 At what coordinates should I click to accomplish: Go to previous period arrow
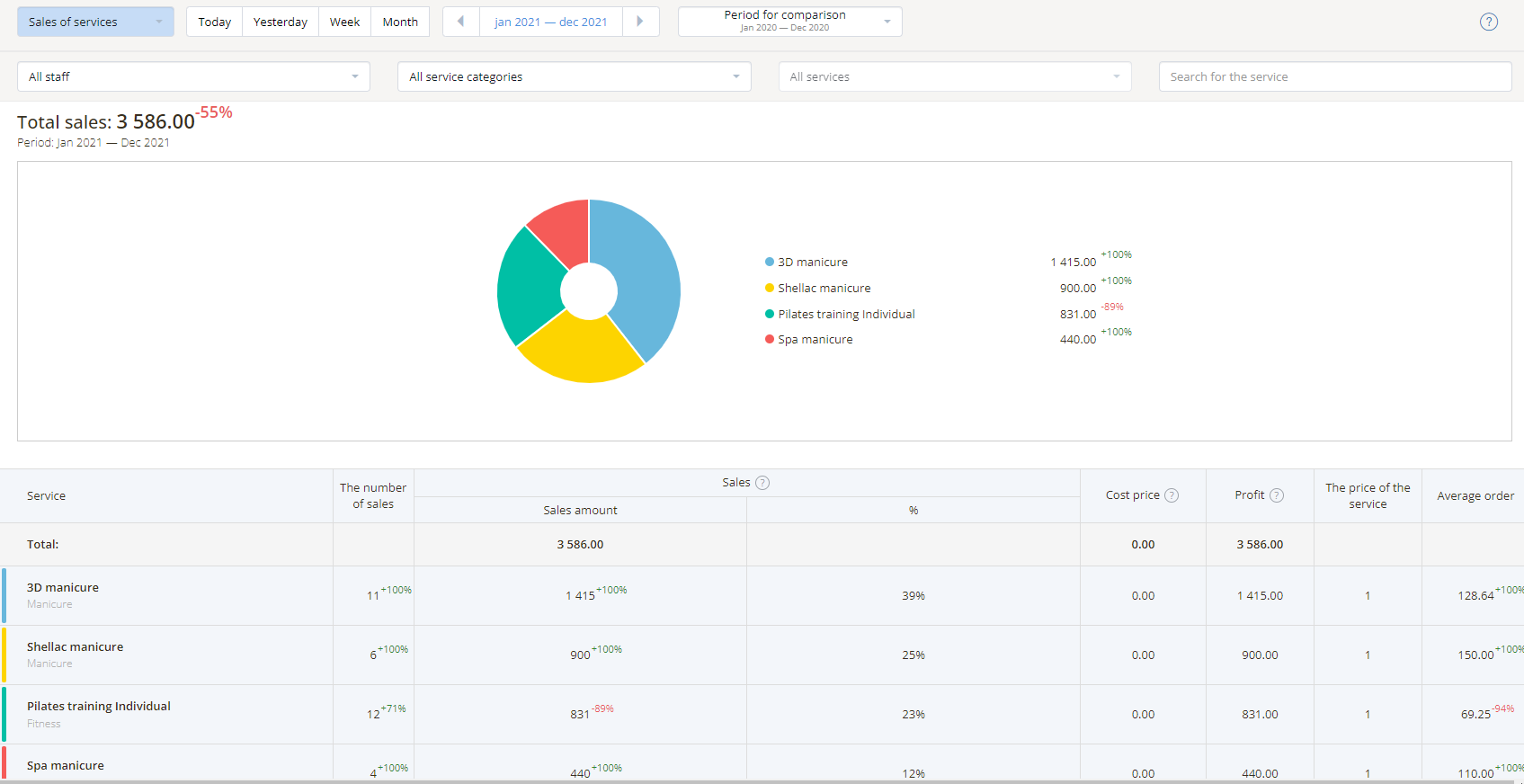[x=461, y=22]
